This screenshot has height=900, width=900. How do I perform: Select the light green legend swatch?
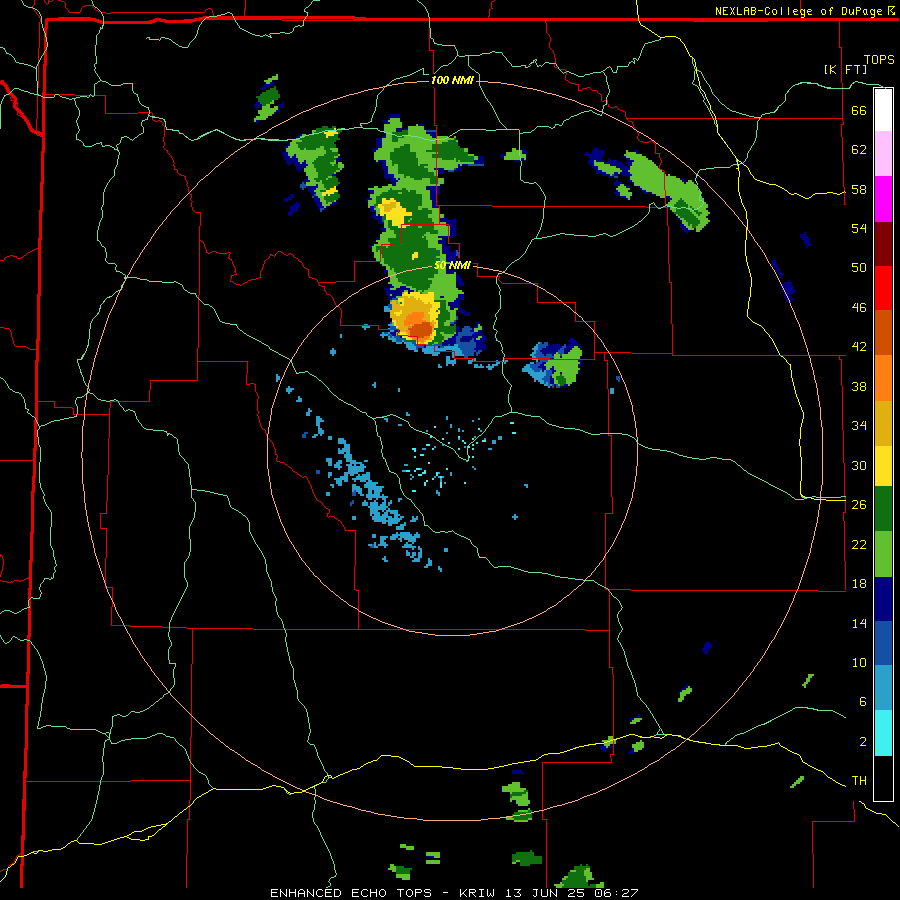coord(883,554)
